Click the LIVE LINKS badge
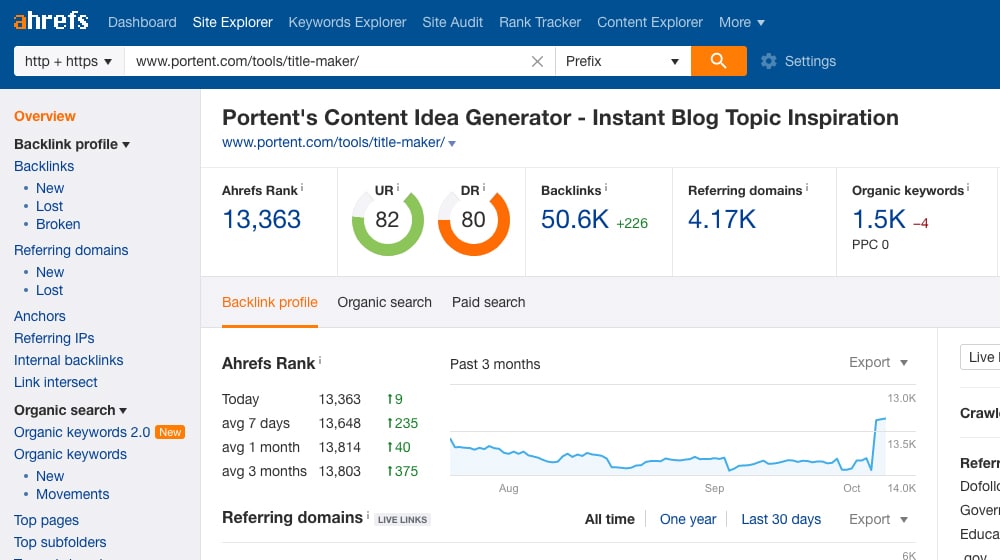1000x560 pixels. pyautogui.click(x=402, y=520)
